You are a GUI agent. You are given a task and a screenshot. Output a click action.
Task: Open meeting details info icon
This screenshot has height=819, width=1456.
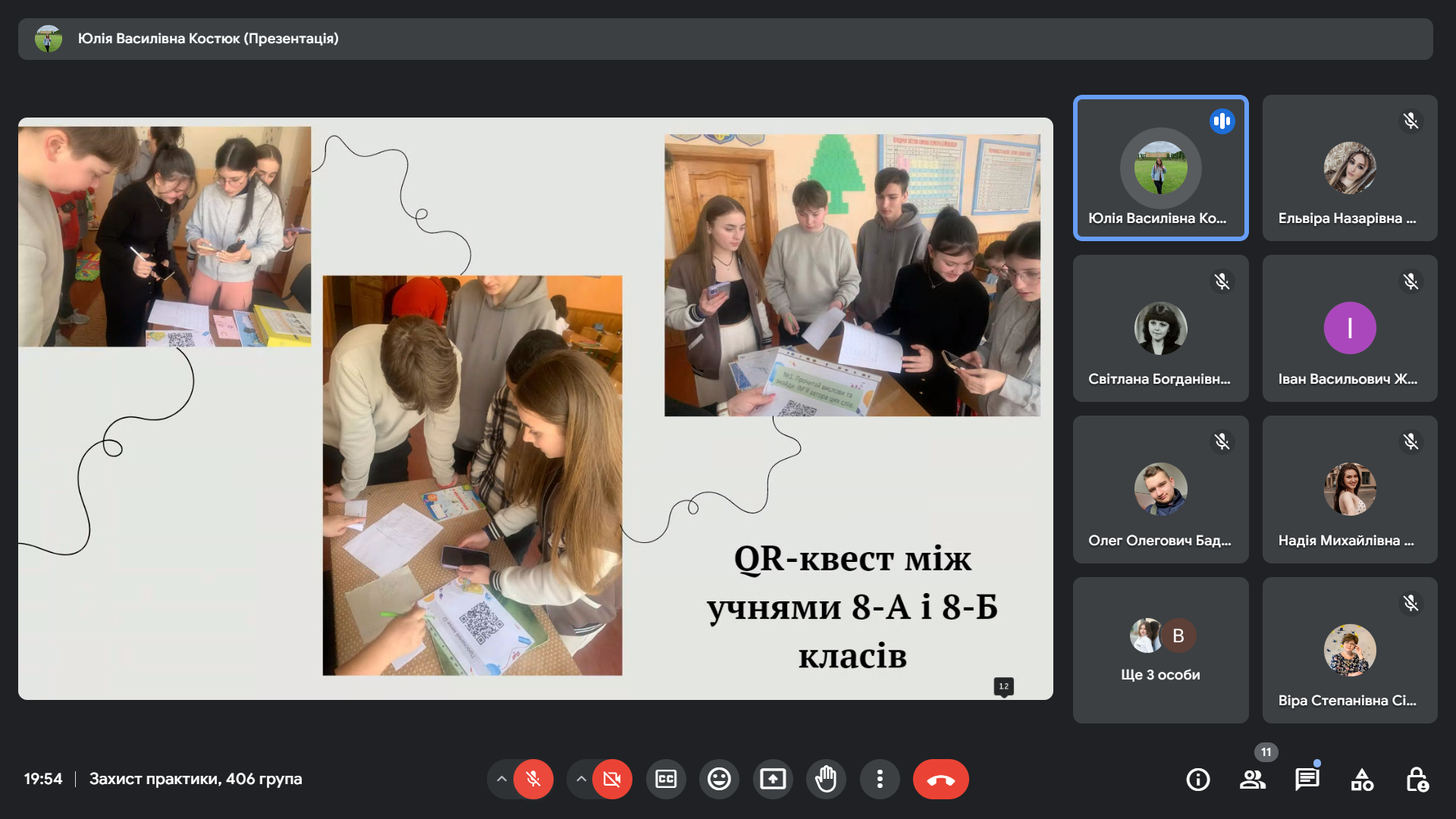tap(1198, 779)
